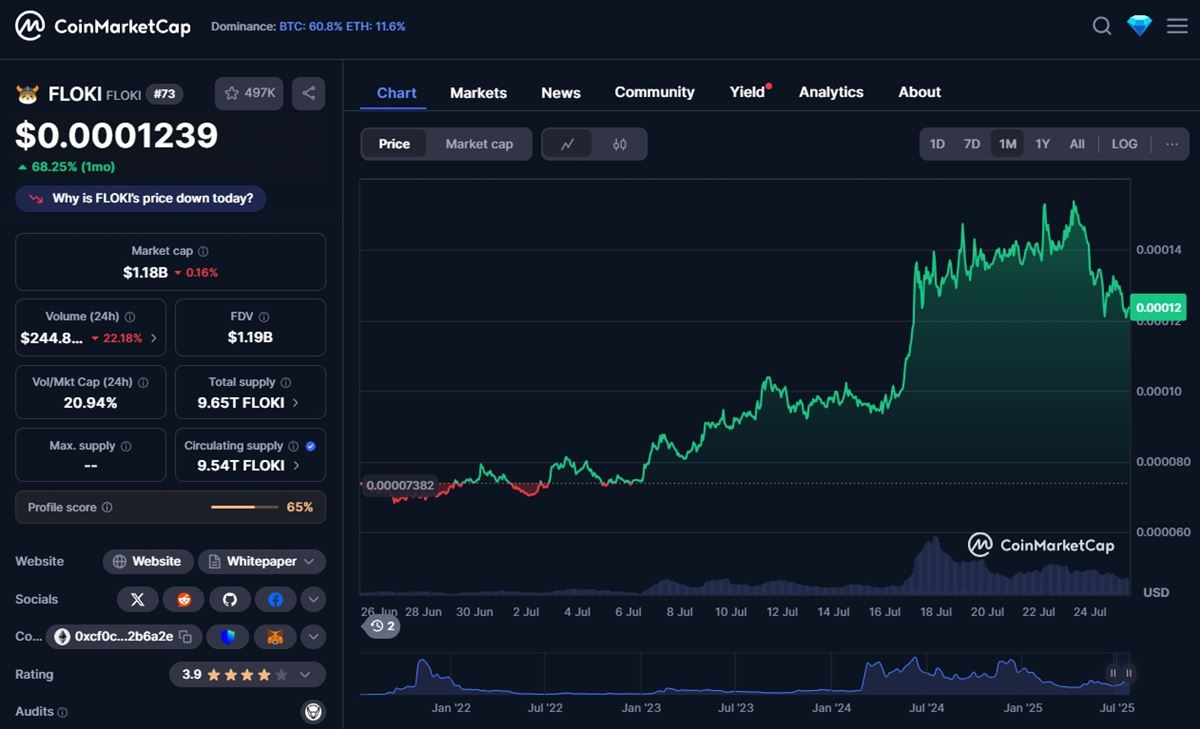Set chart range to 1D
This screenshot has width=1200, height=729.
click(937, 144)
